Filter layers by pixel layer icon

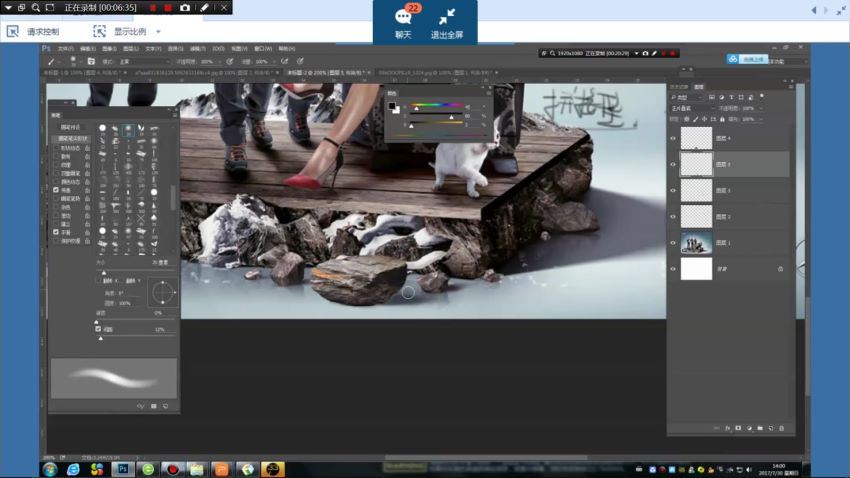[712, 98]
